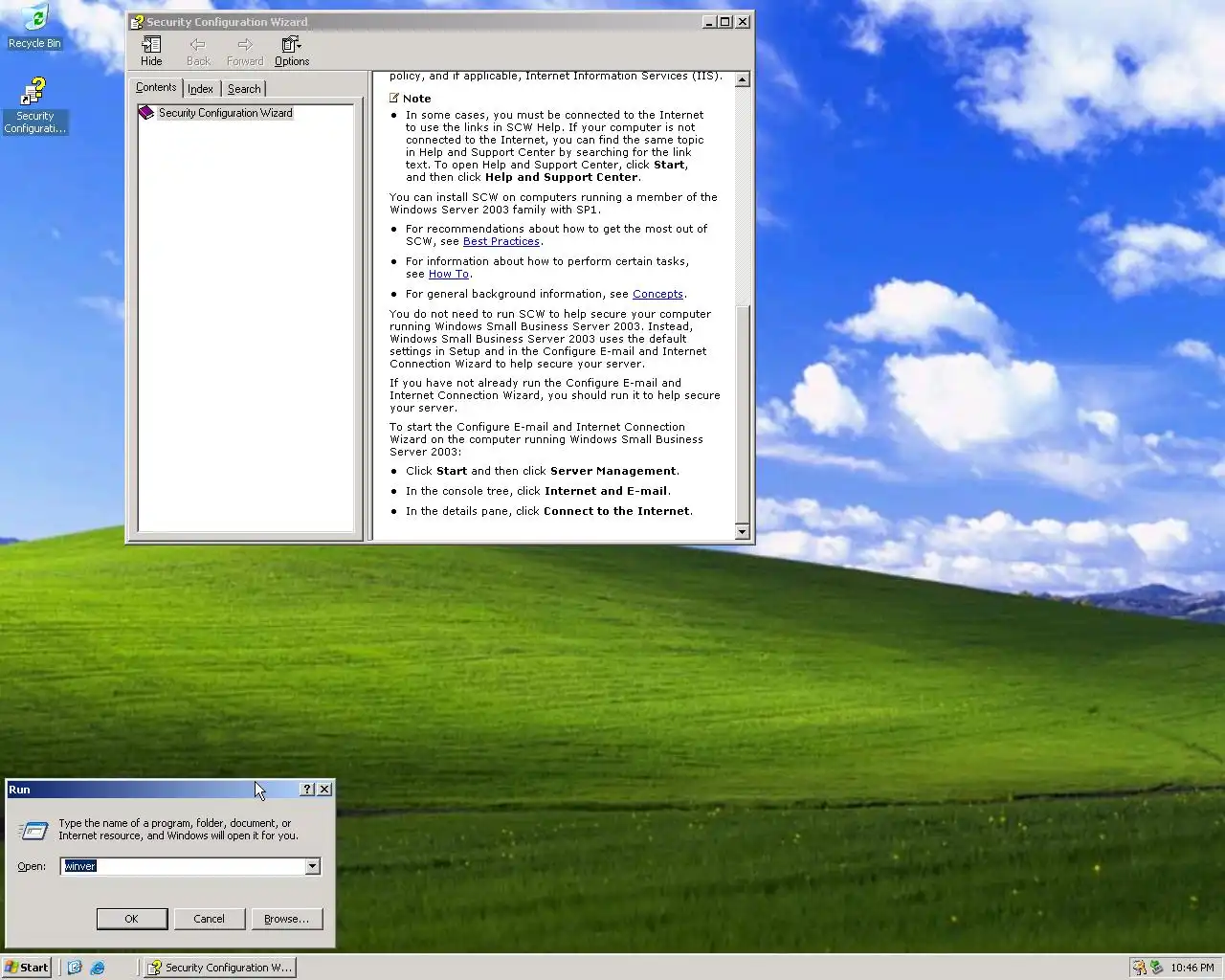The height and width of the screenshot is (980, 1225).
Task: Select the Recycle Bin desktop icon
Action: [34, 26]
